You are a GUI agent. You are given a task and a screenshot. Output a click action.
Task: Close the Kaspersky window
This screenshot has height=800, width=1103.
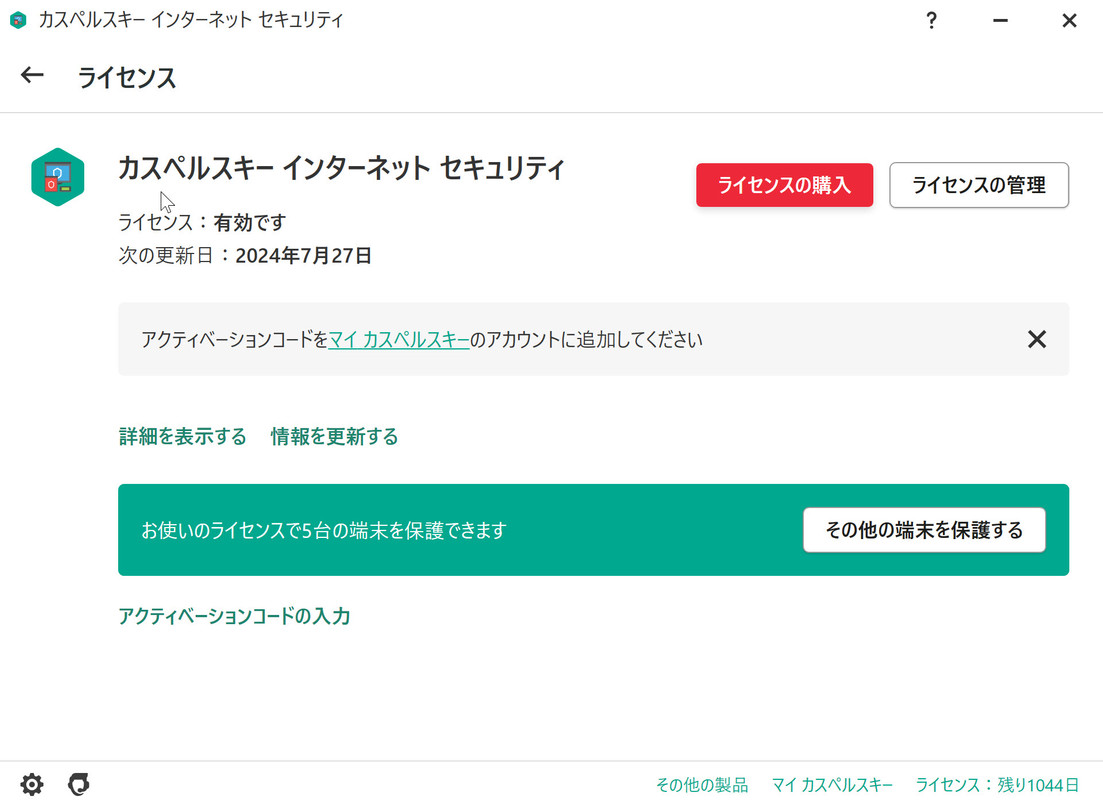click(1069, 20)
